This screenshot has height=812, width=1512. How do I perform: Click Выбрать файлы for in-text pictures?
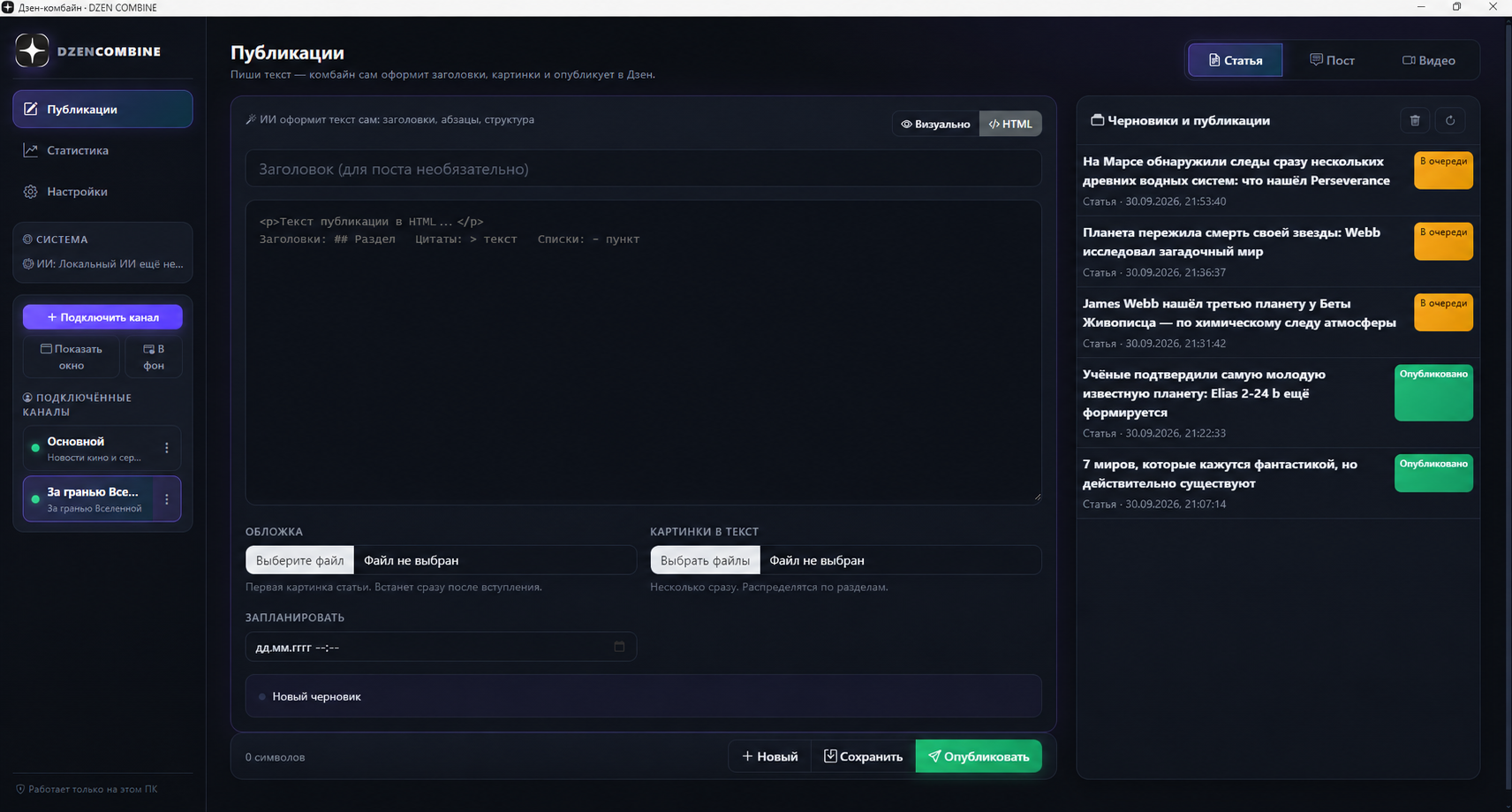pyautogui.click(x=705, y=560)
